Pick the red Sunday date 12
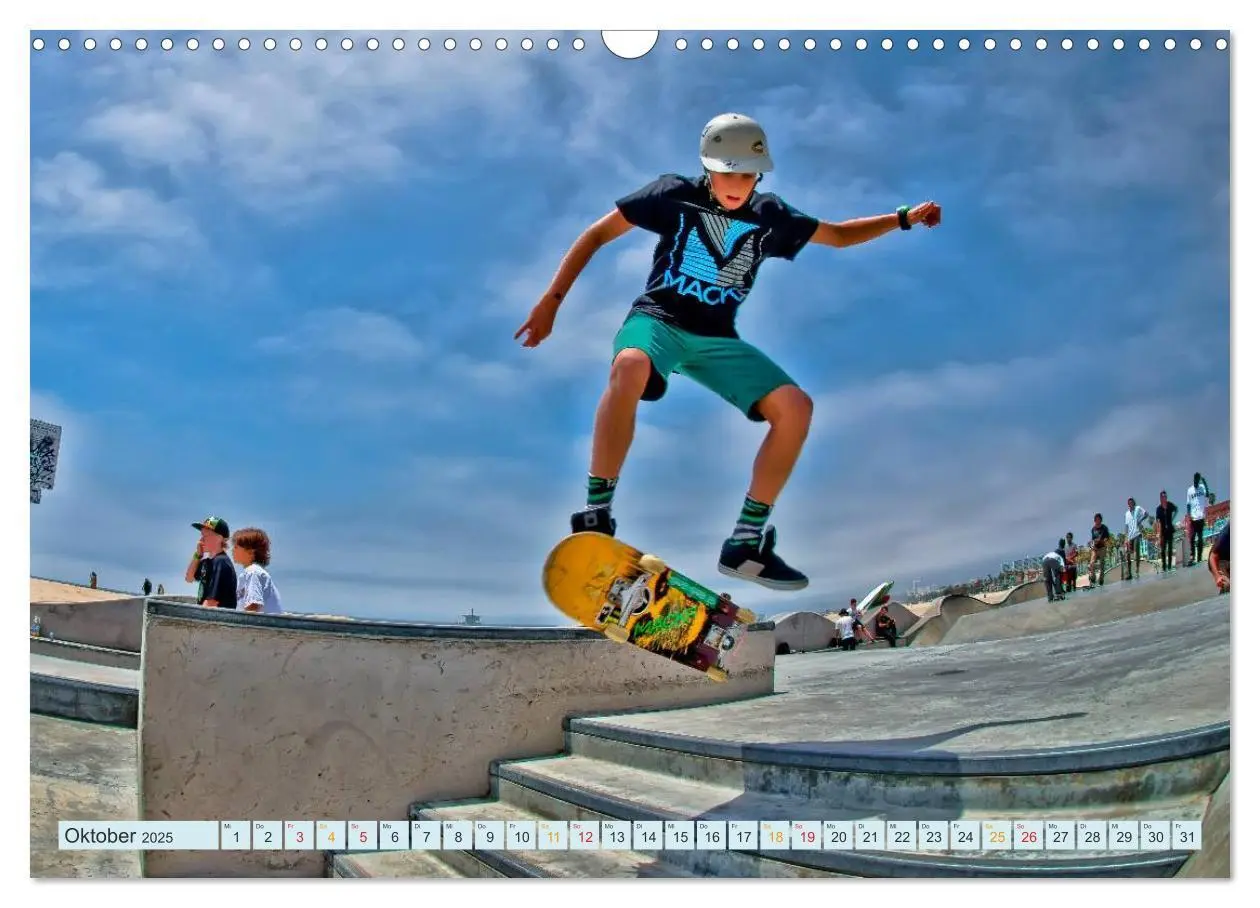The height and width of the screenshot is (908, 1260). click(585, 836)
